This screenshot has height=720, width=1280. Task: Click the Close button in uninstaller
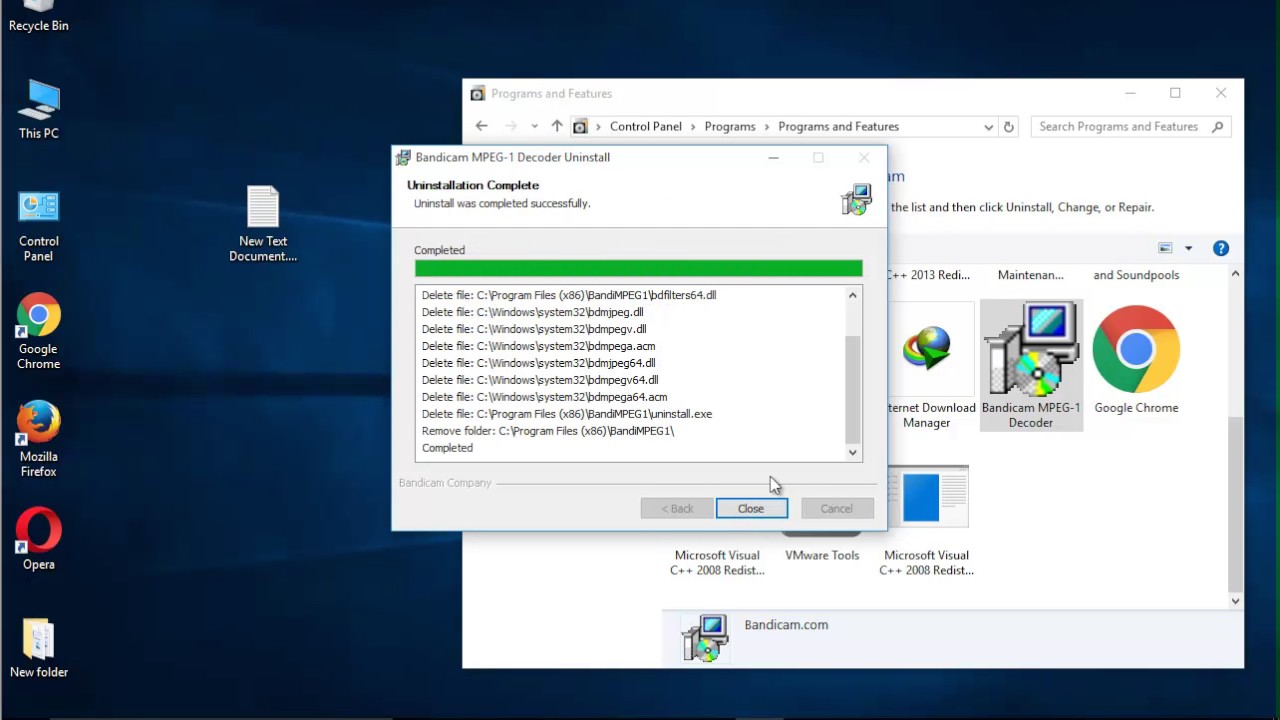point(751,509)
